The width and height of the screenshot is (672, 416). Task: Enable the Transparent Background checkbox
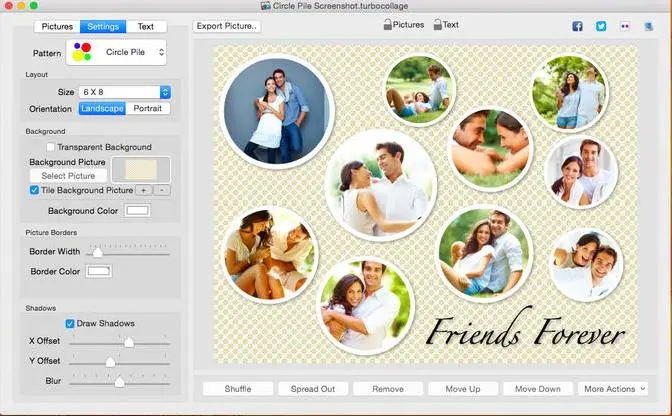pos(51,147)
